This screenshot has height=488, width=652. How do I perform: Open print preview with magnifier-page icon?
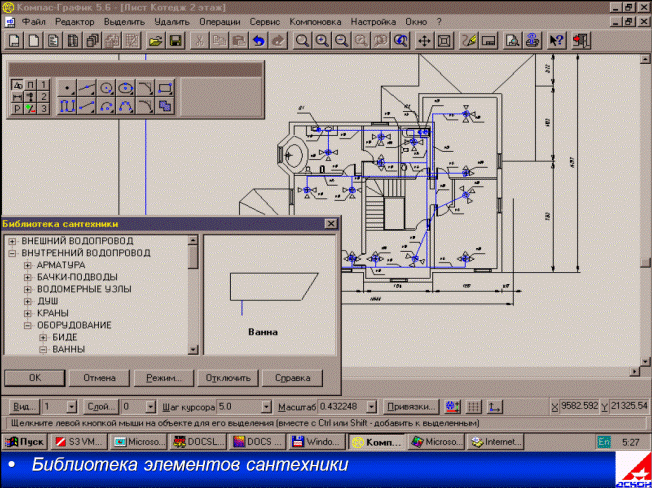point(512,41)
